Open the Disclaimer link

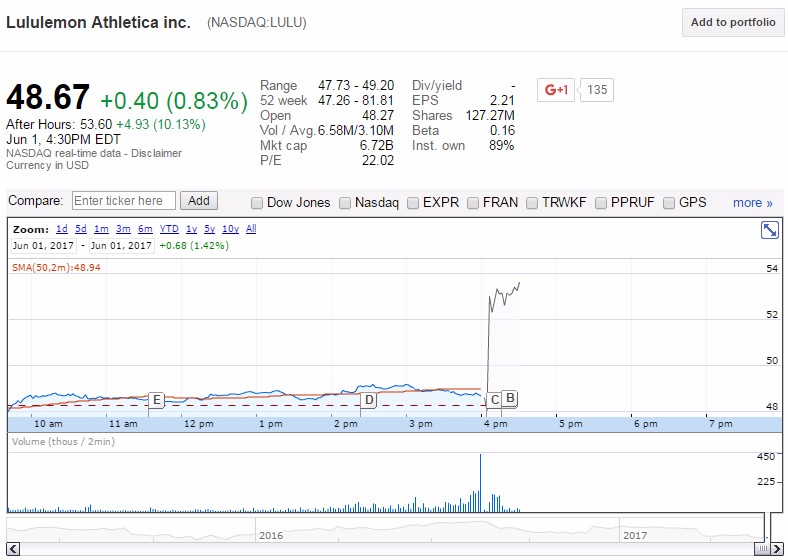(156, 153)
